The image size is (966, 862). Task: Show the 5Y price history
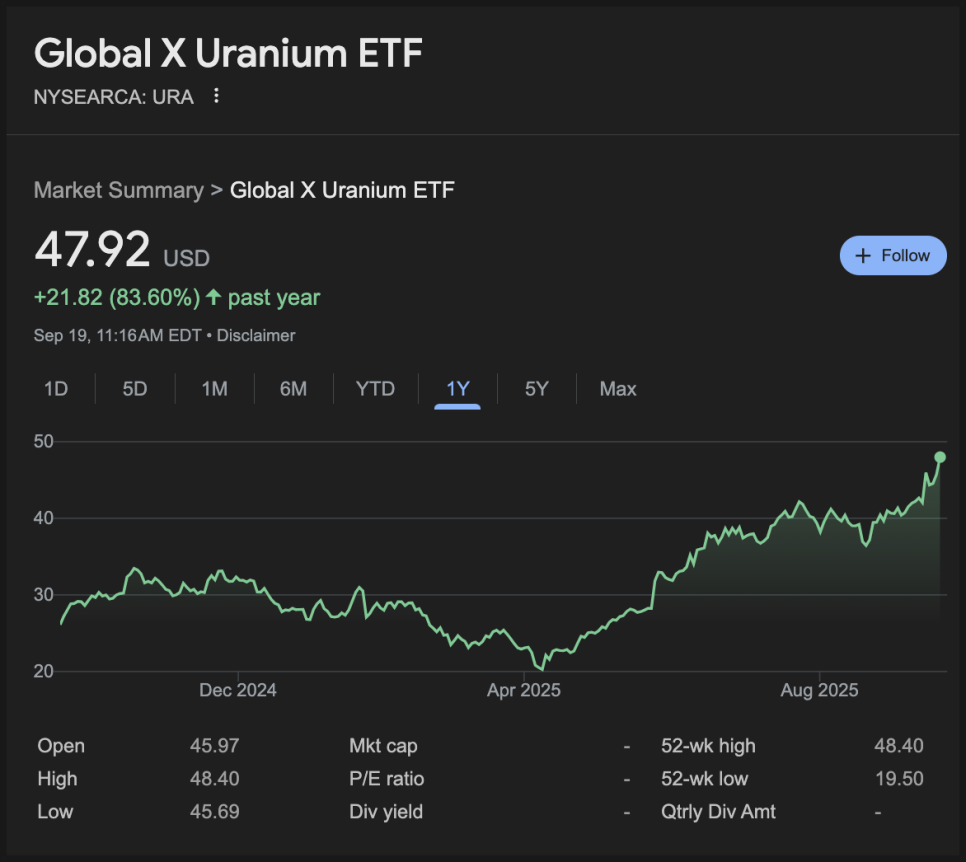tap(537, 389)
